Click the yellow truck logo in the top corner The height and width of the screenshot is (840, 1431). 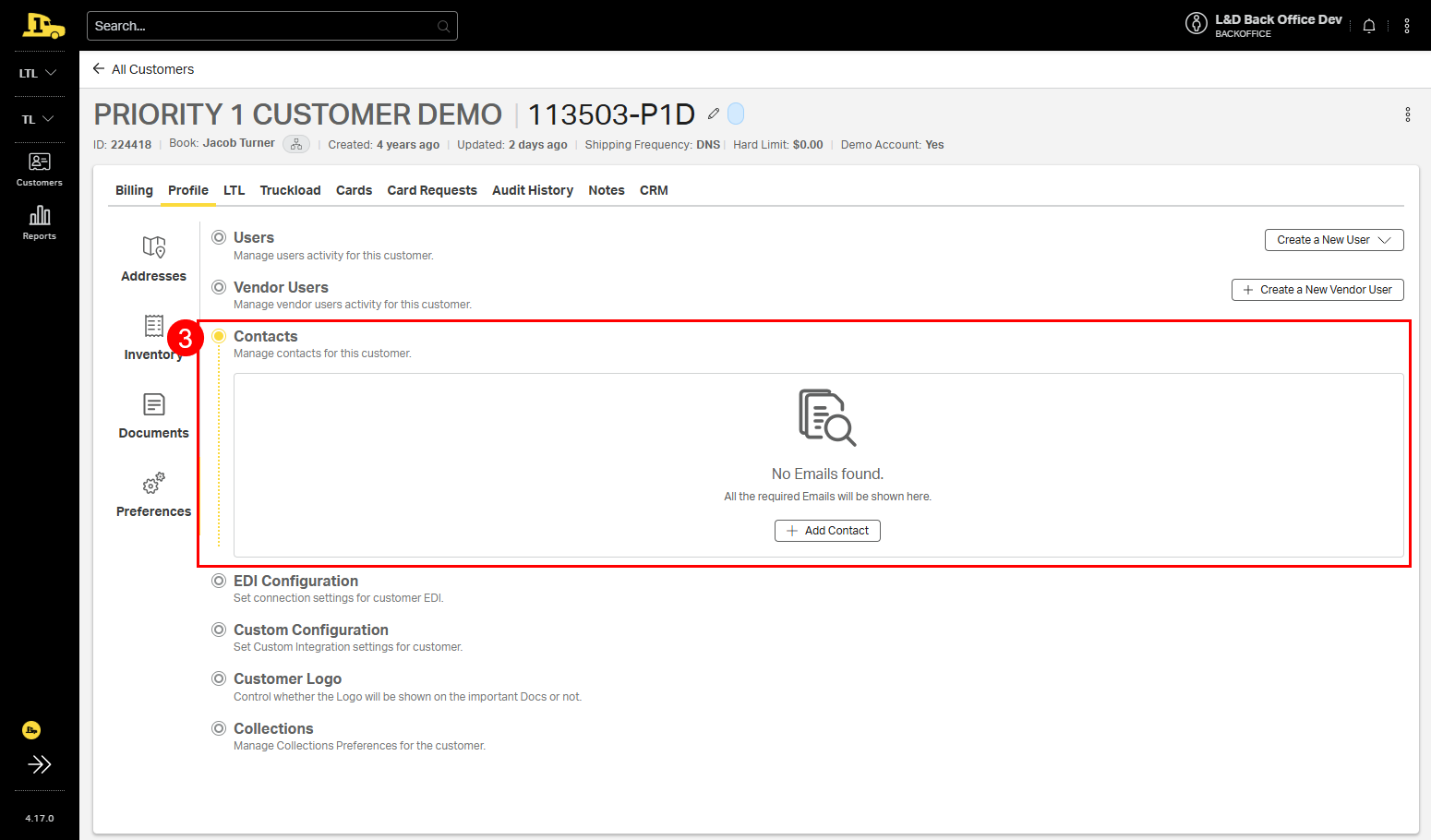tap(43, 26)
